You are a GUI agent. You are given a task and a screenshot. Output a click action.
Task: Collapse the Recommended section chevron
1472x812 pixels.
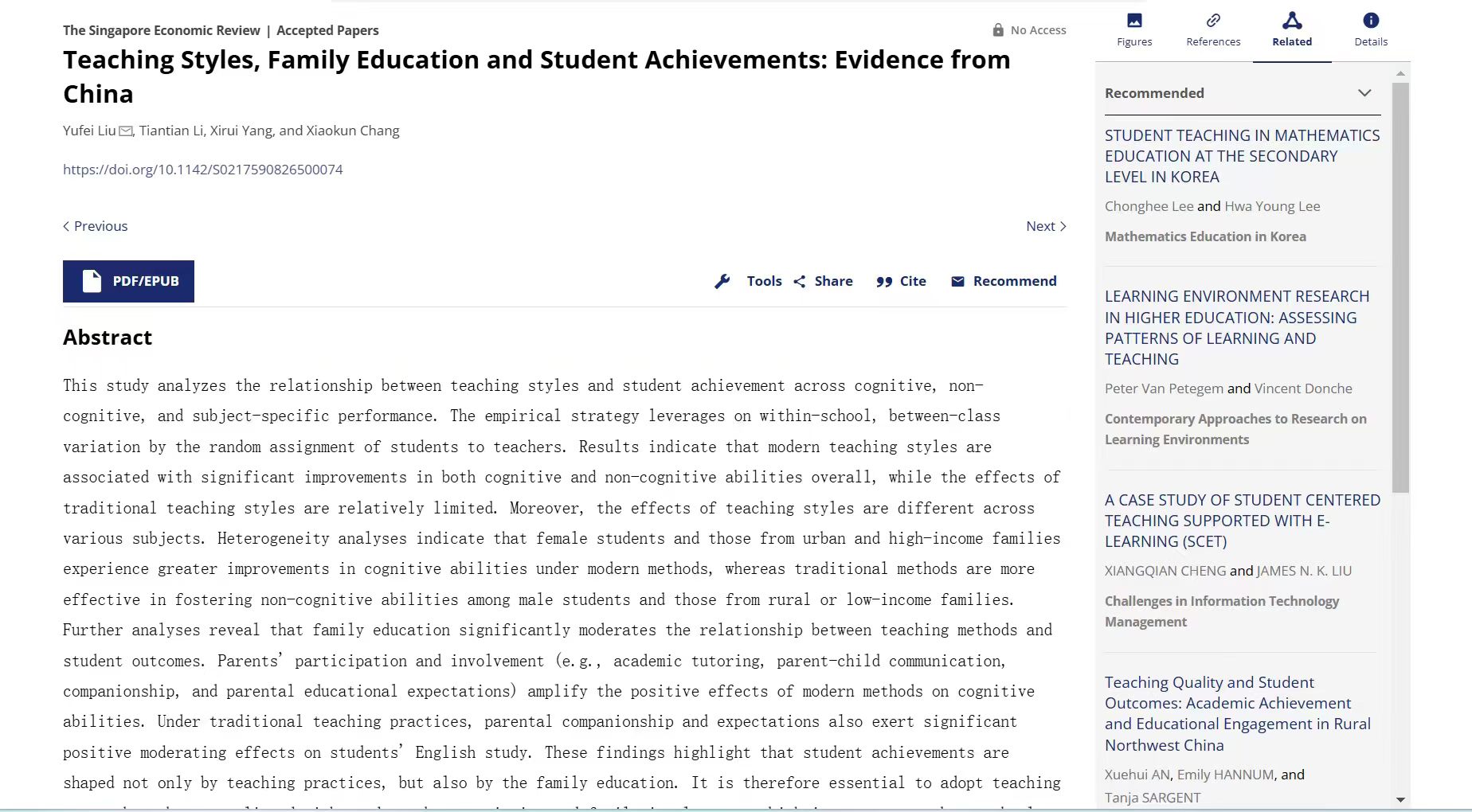[x=1364, y=93]
